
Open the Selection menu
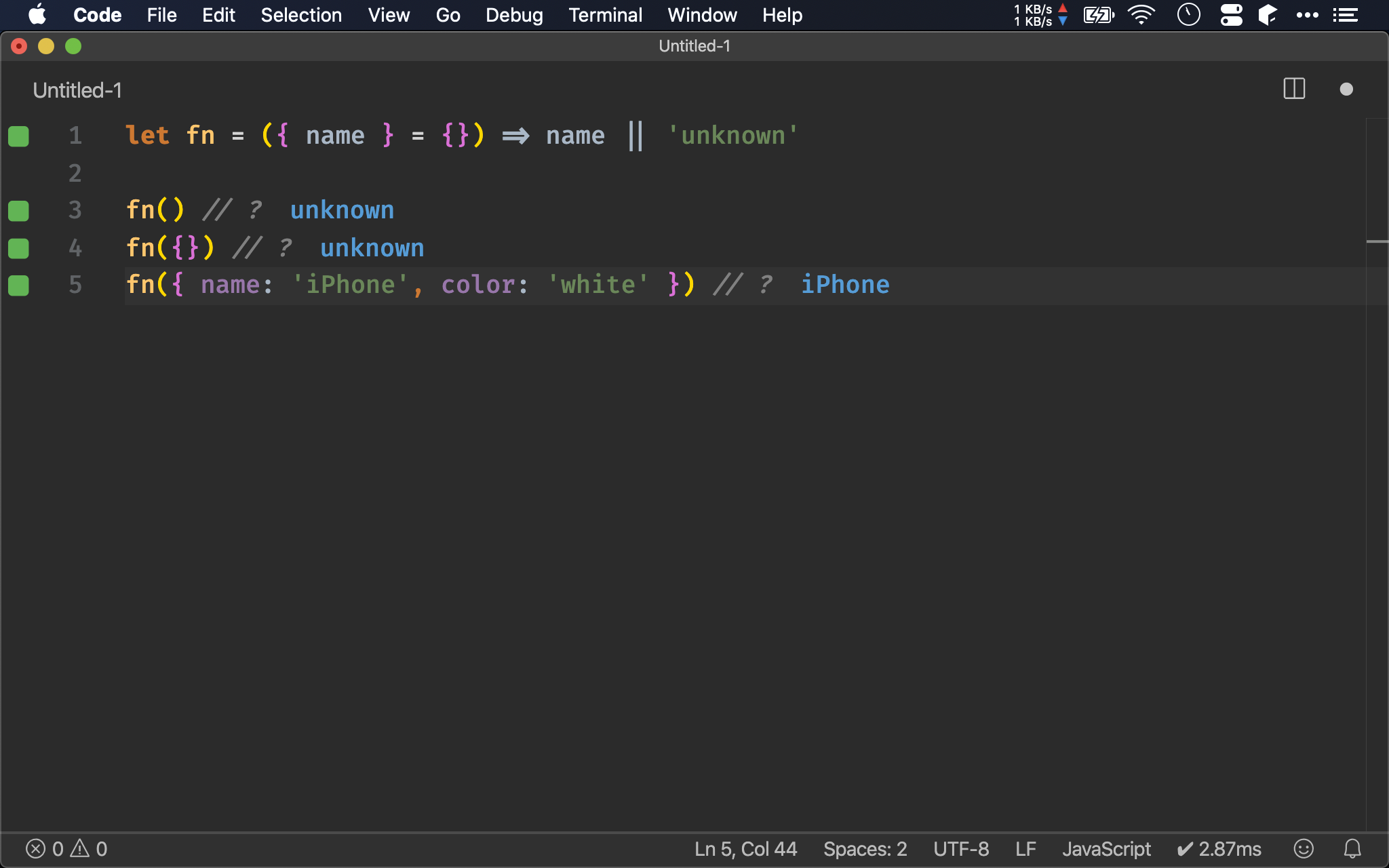coord(301,15)
